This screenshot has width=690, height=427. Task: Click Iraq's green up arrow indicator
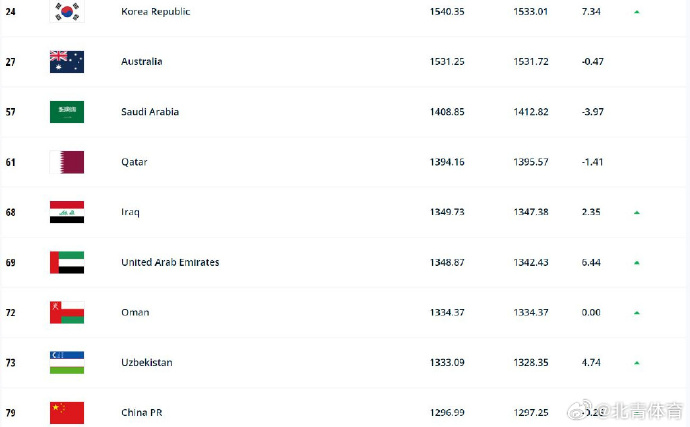coord(636,212)
